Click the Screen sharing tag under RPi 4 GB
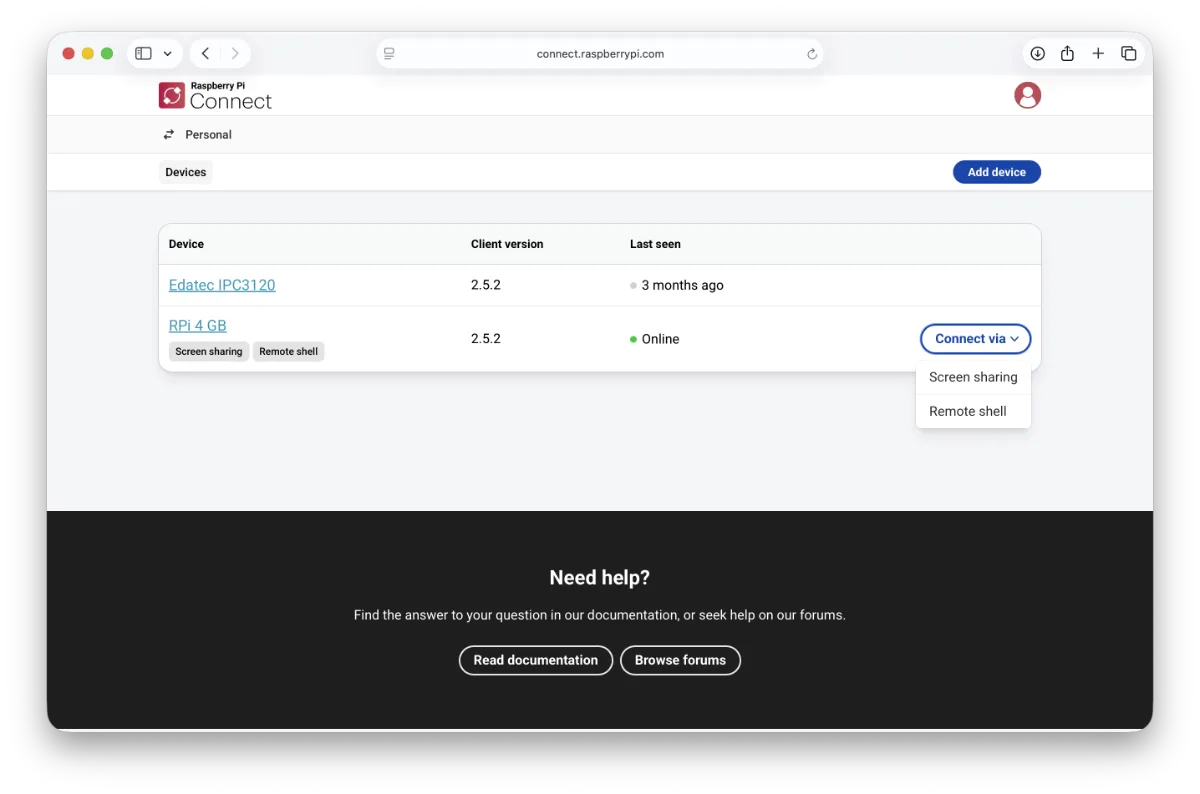The height and width of the screenshot is (794, 1200). 209,351
